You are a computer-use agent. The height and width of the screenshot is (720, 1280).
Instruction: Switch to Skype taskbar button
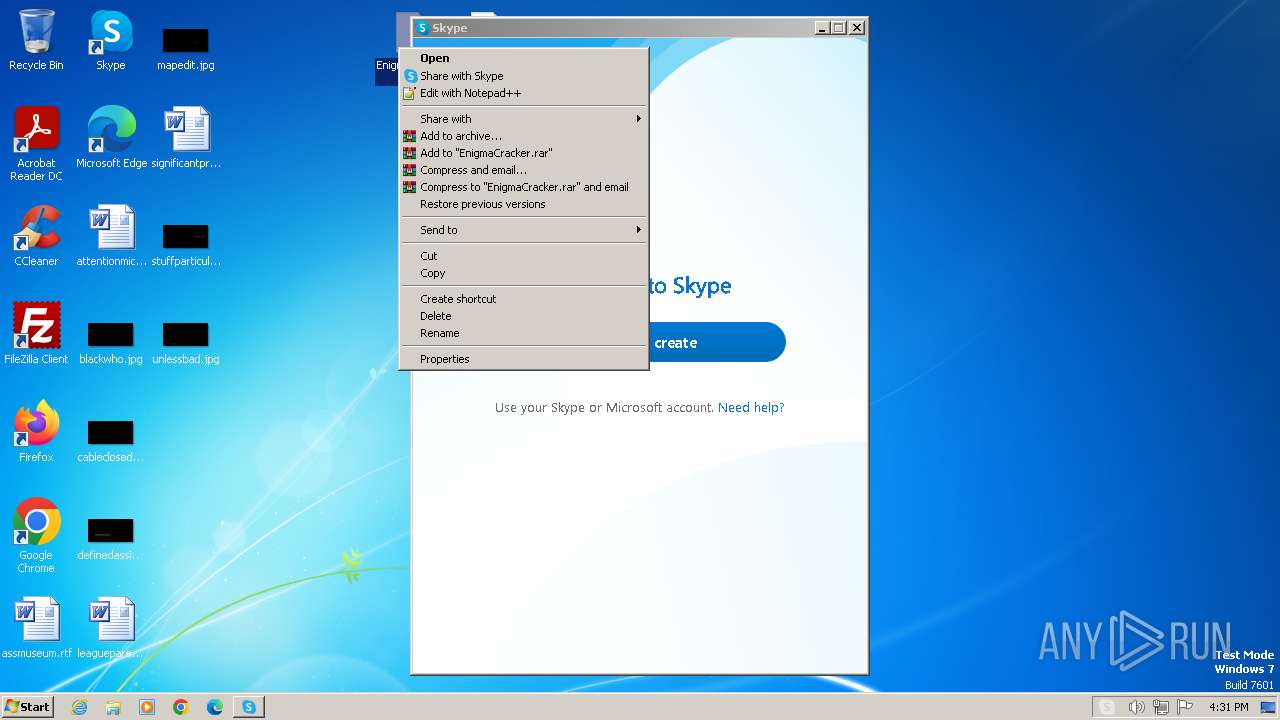tap(249, 707)
